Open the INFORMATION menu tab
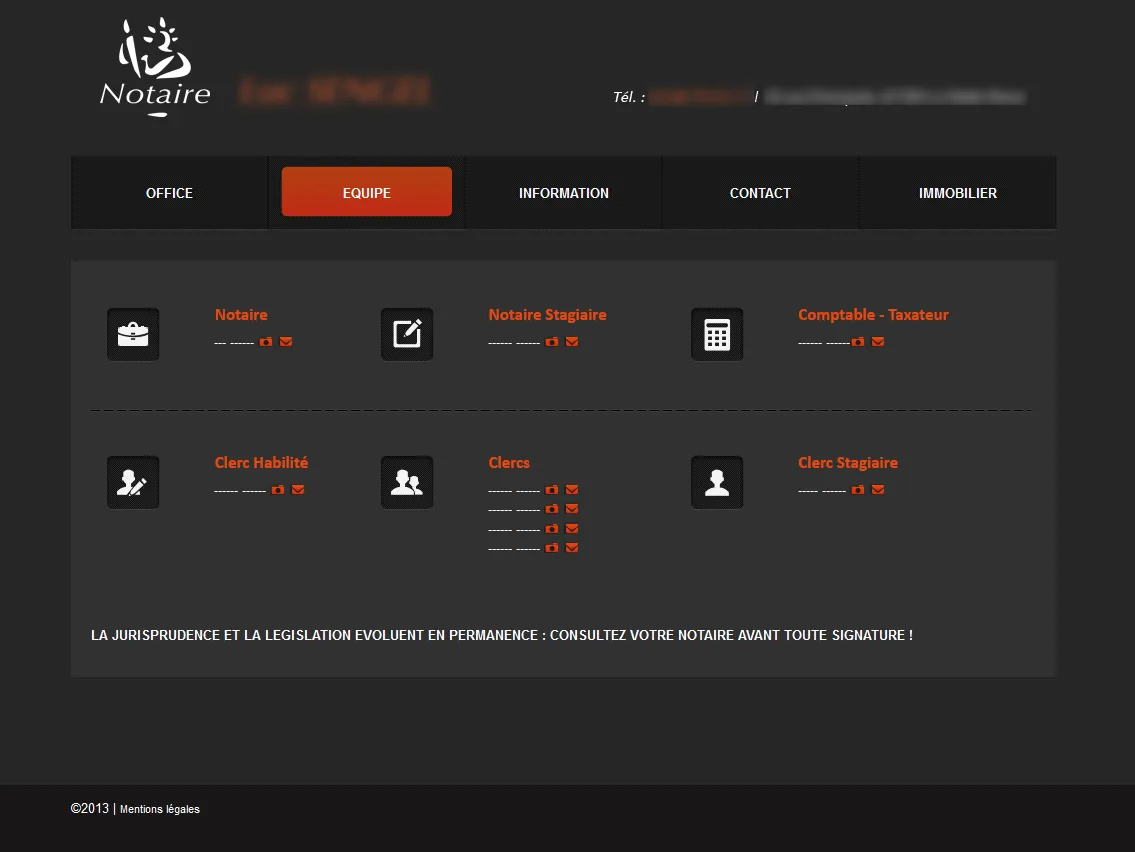 [x=564, y=193]
